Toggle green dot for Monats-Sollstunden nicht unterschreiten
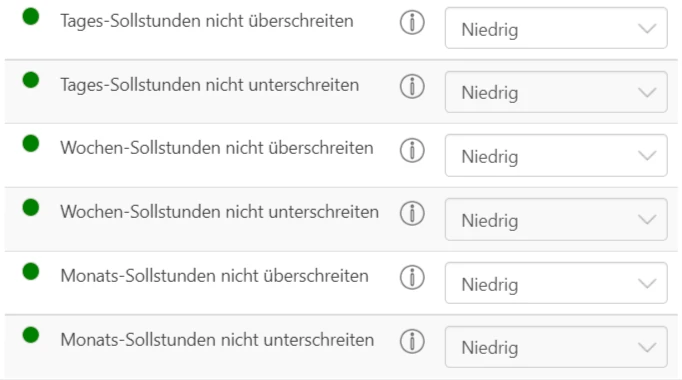 coord(31,335)
